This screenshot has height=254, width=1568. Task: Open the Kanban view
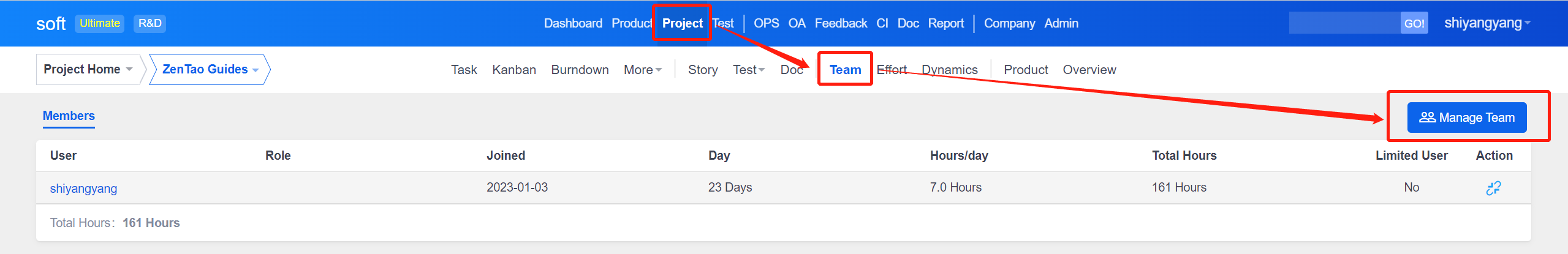click(513, 70)
